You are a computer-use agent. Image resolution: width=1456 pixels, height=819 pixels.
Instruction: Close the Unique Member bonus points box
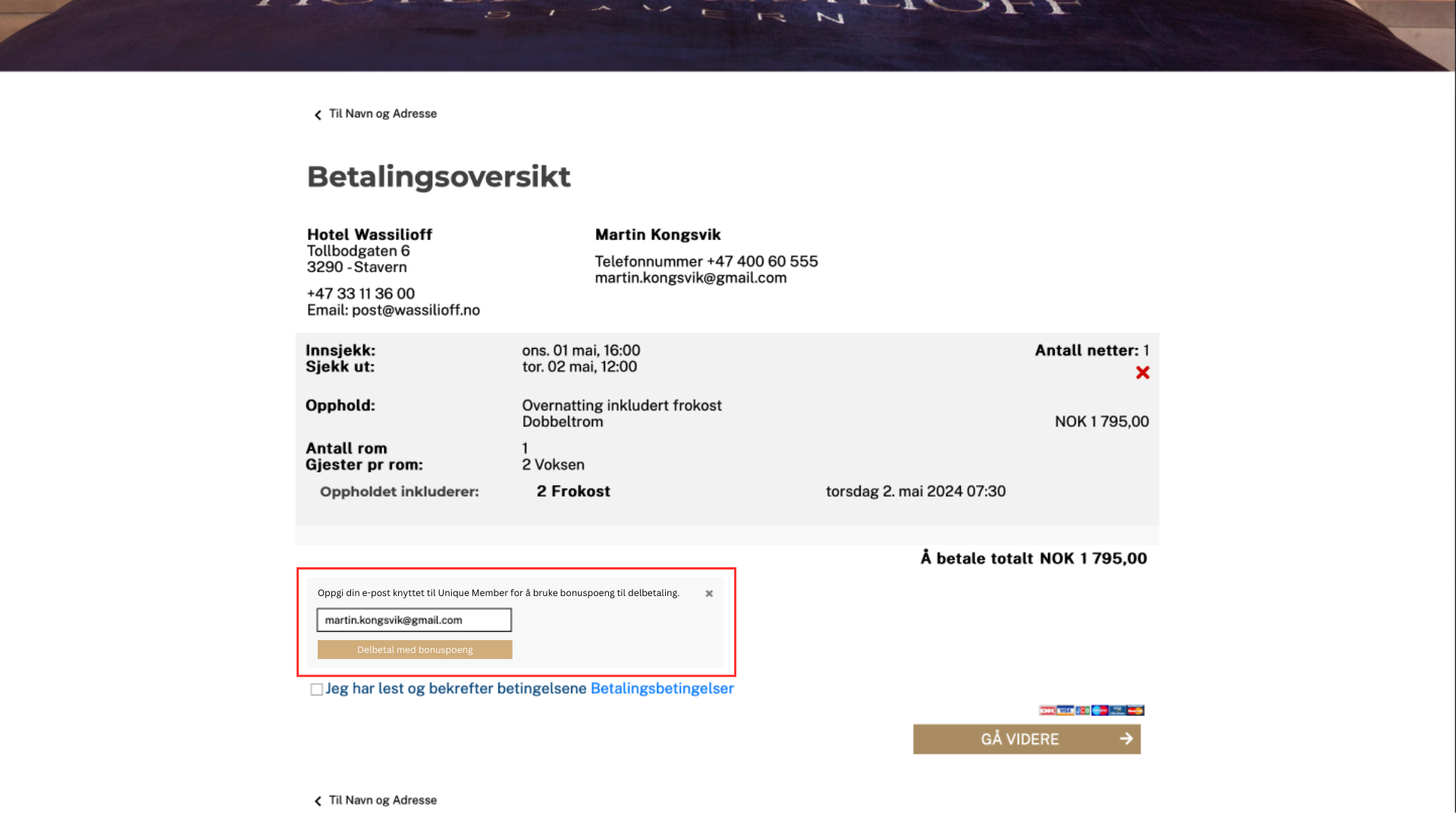coord(709,594)
